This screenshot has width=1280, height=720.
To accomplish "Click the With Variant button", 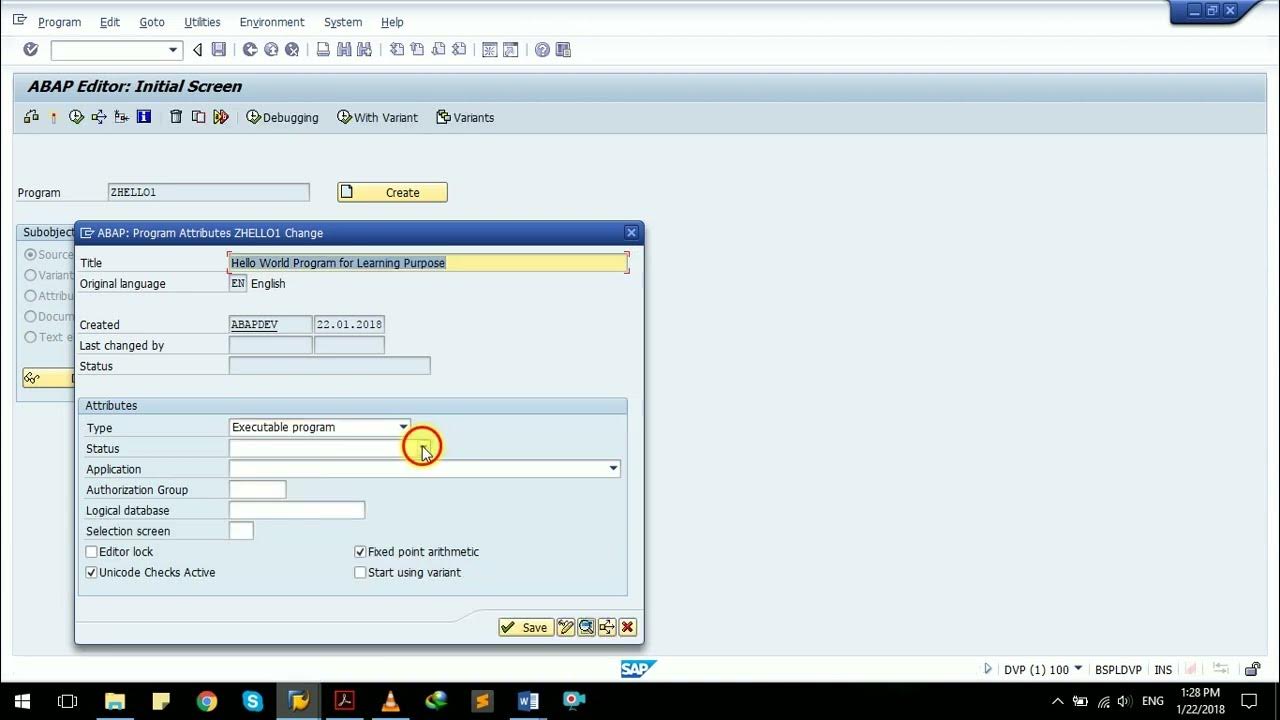I will point(377,117).
